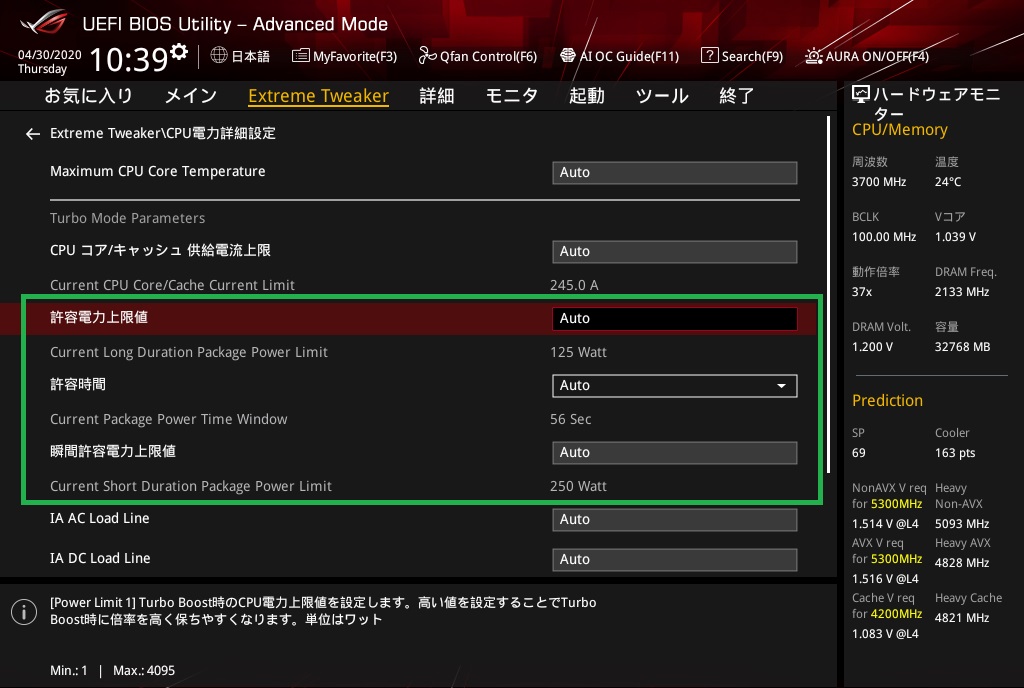The height and width of the screenshot is (688, 1024).
Task: Select Maximum CPU Core Temperature label
Action: [158, 171]
